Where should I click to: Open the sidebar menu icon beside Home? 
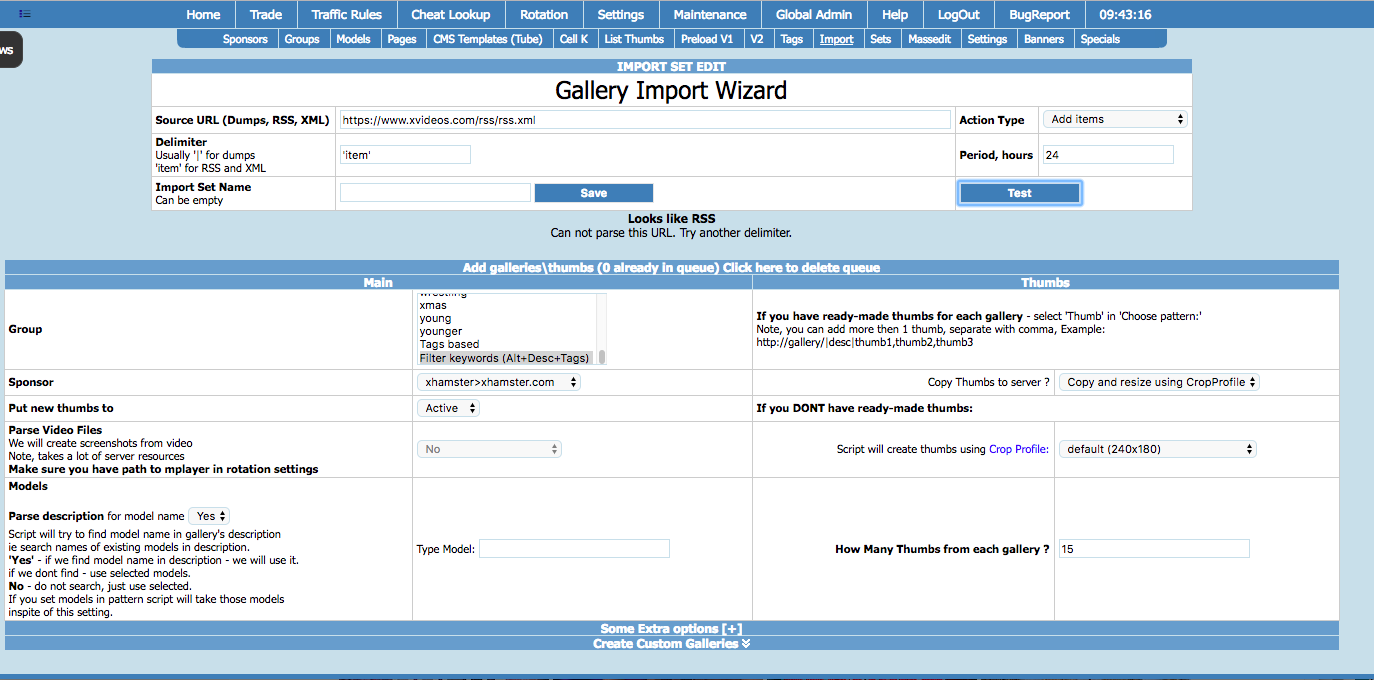[25, 14]
